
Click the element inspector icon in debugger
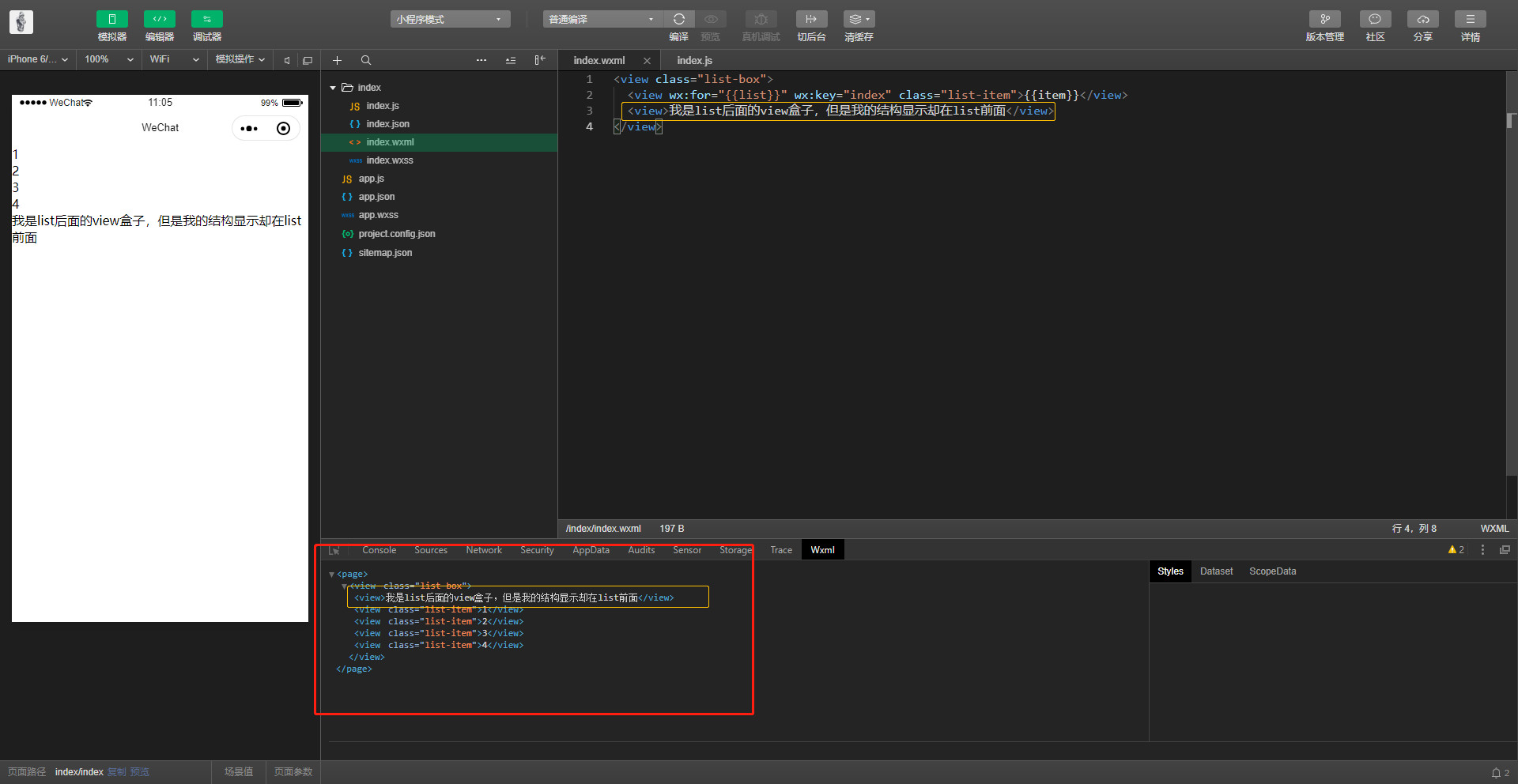(x=334, y=550)
